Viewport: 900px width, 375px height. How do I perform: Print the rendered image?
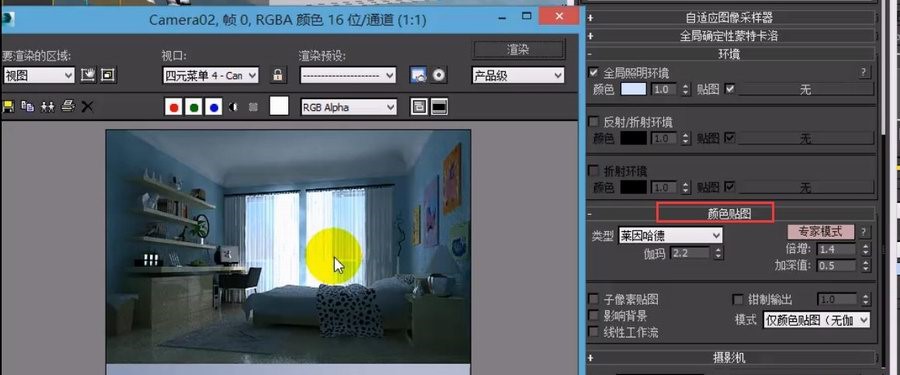click(68, 106)
